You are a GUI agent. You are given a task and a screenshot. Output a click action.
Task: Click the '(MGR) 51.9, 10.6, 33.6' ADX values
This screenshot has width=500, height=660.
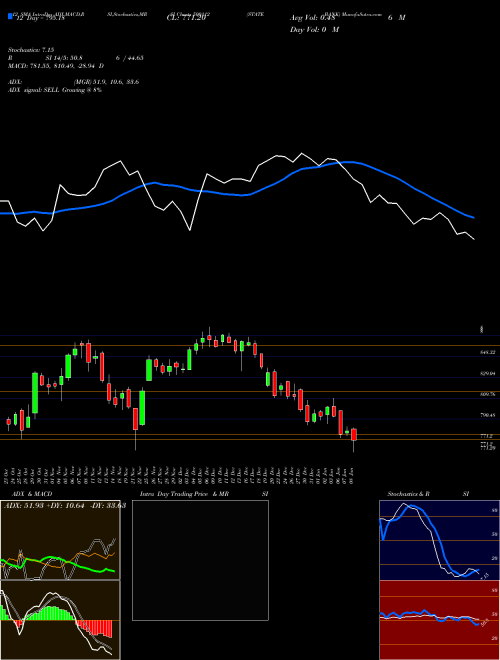tap(106, 82)
